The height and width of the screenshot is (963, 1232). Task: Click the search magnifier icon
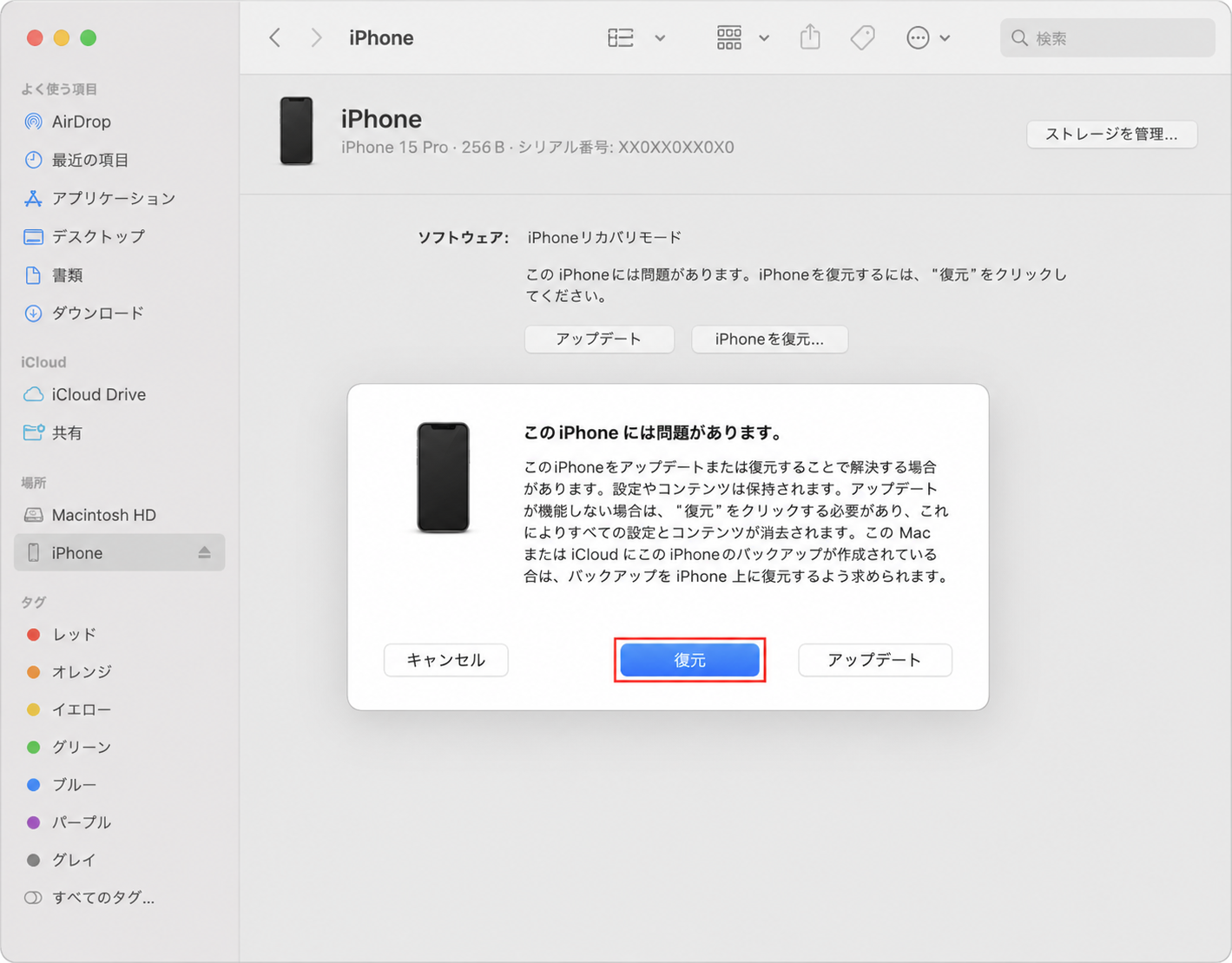(x=1019, y=38)
